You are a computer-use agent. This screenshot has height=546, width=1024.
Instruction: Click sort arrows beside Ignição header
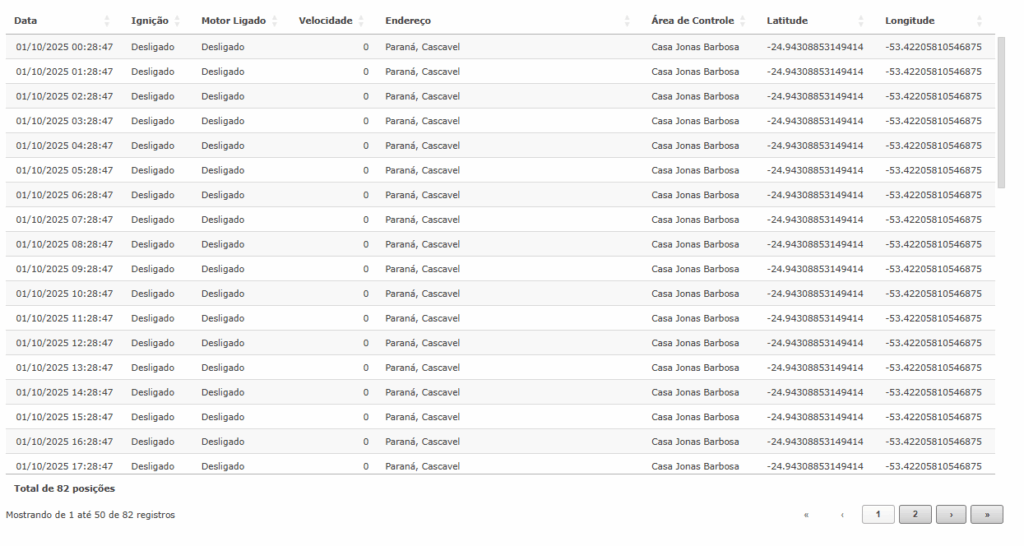[x=177, y=21]
